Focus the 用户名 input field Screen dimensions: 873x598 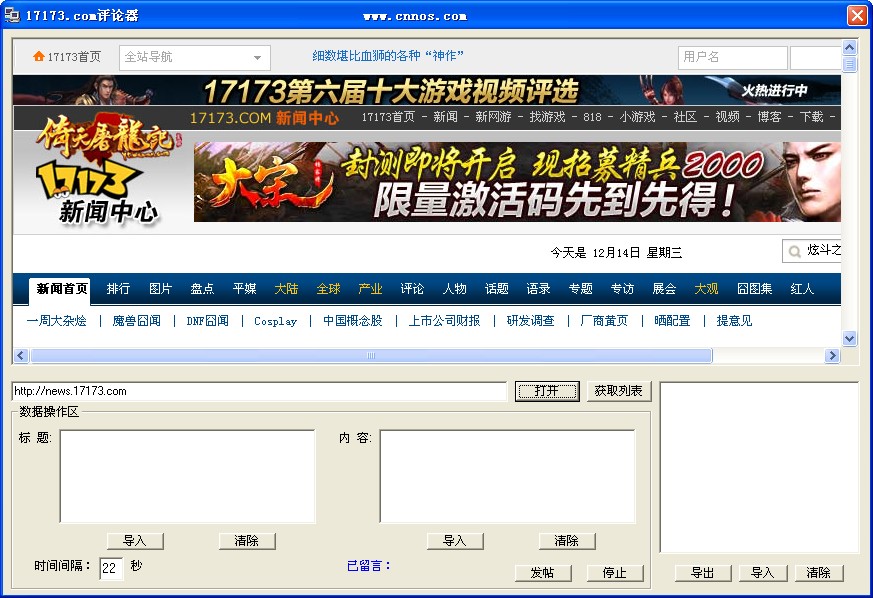point(732,57)
